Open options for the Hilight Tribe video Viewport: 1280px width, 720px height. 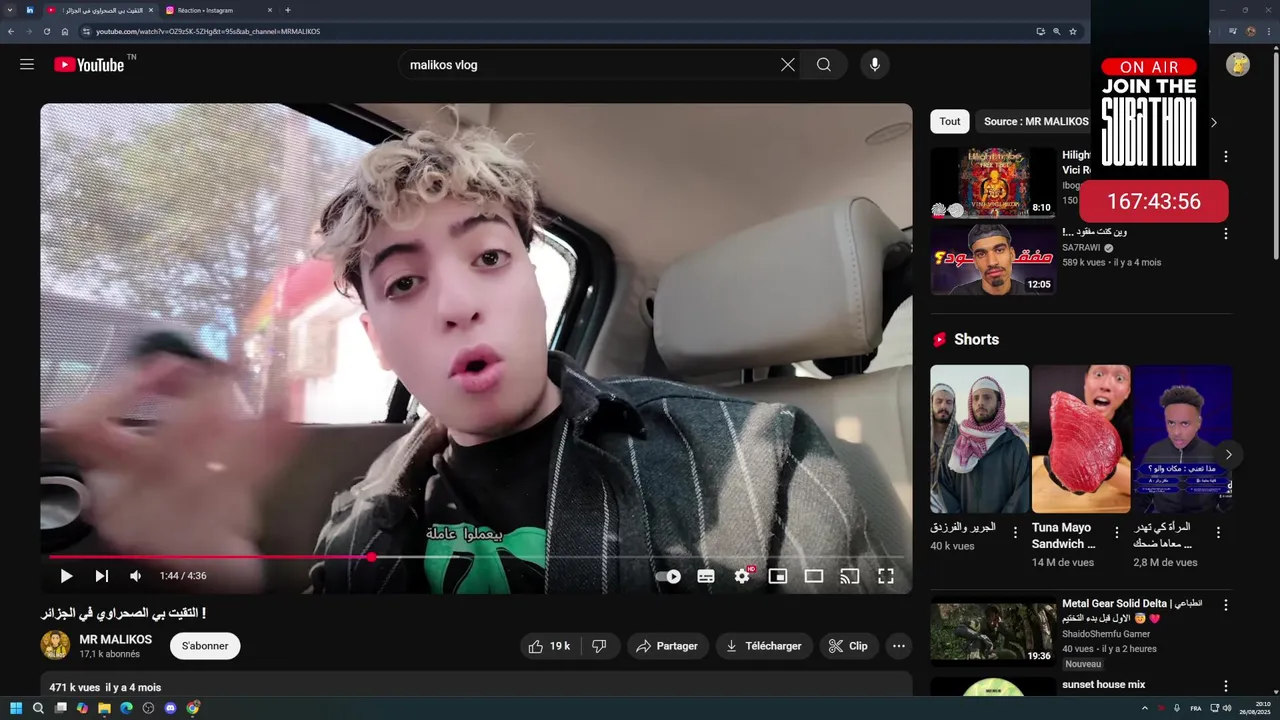coord(1226,156)
